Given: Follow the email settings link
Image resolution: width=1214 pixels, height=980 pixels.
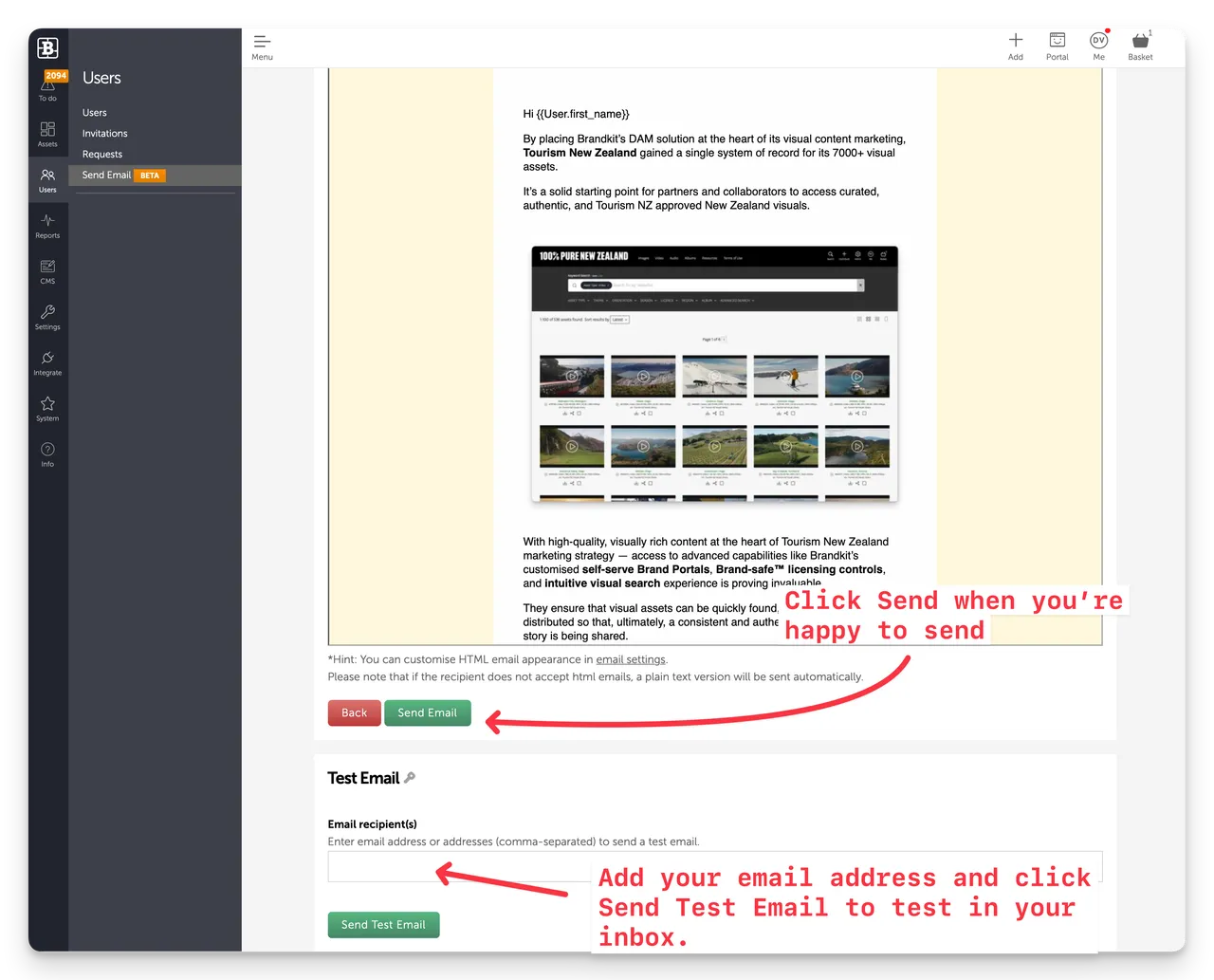Looking at the screenshot, I should click(x=631, y=660).
